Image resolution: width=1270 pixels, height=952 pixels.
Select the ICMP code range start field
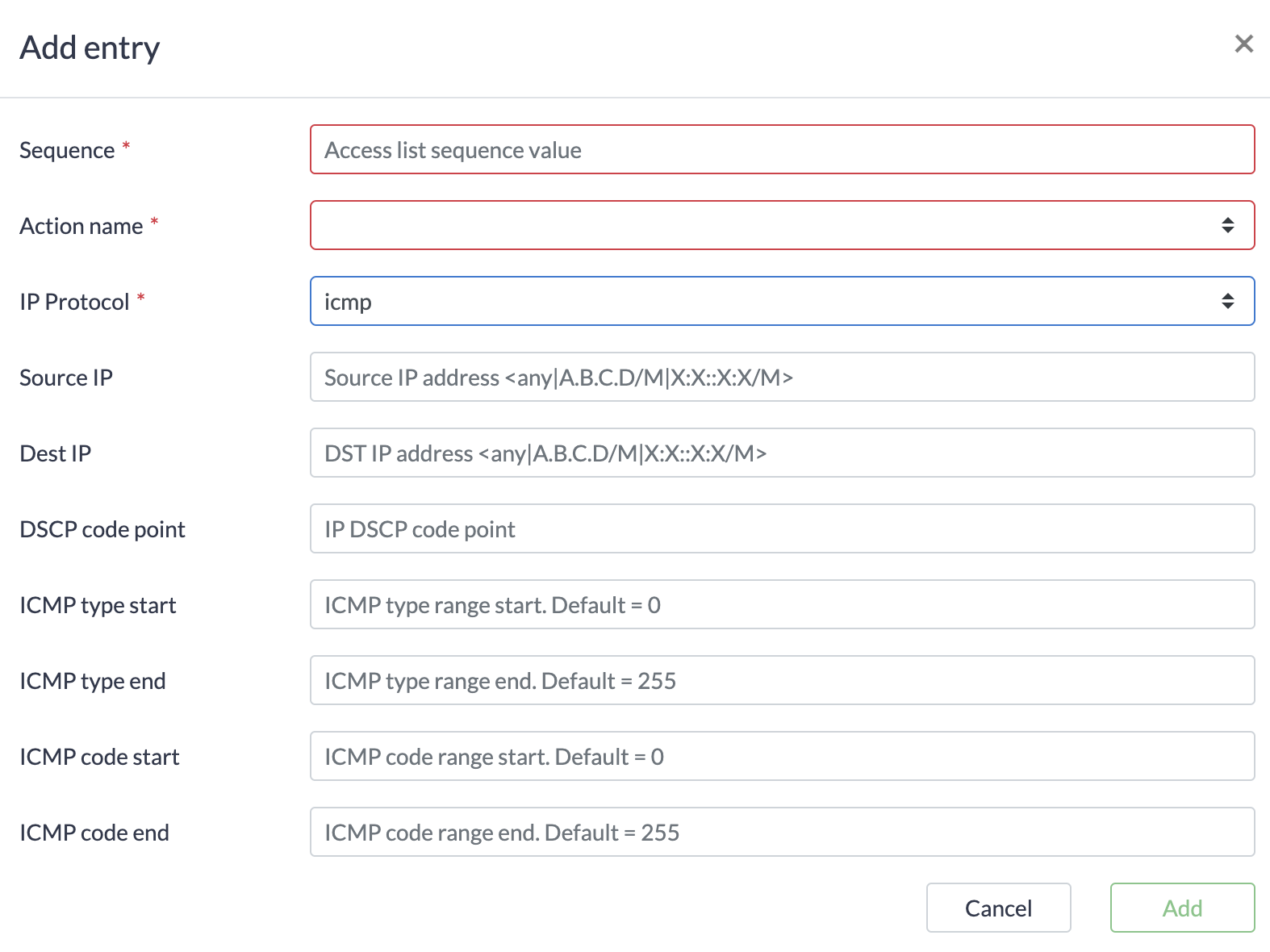tap(781, 757)
